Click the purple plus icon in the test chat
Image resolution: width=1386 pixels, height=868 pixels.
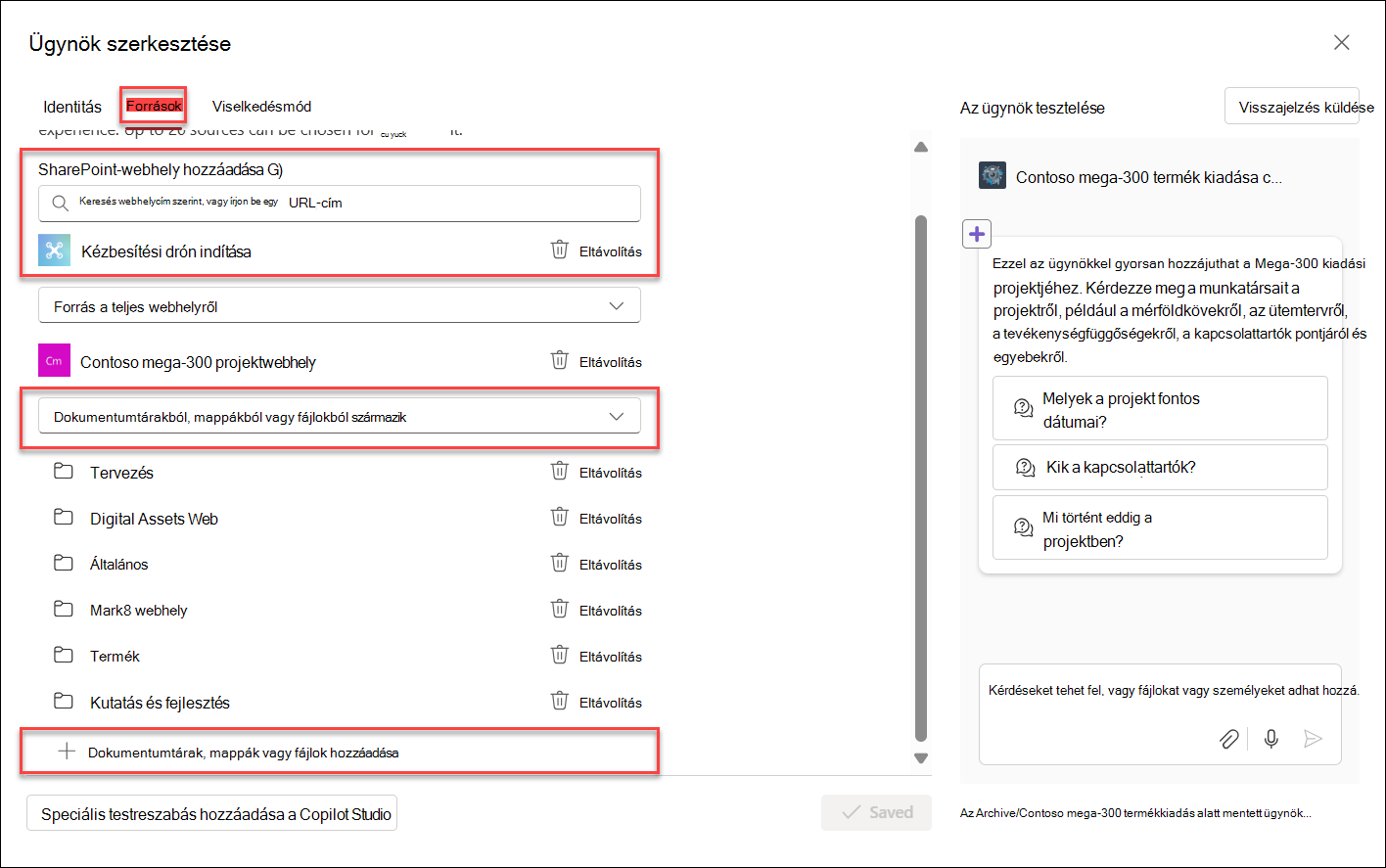coord(977,234)
